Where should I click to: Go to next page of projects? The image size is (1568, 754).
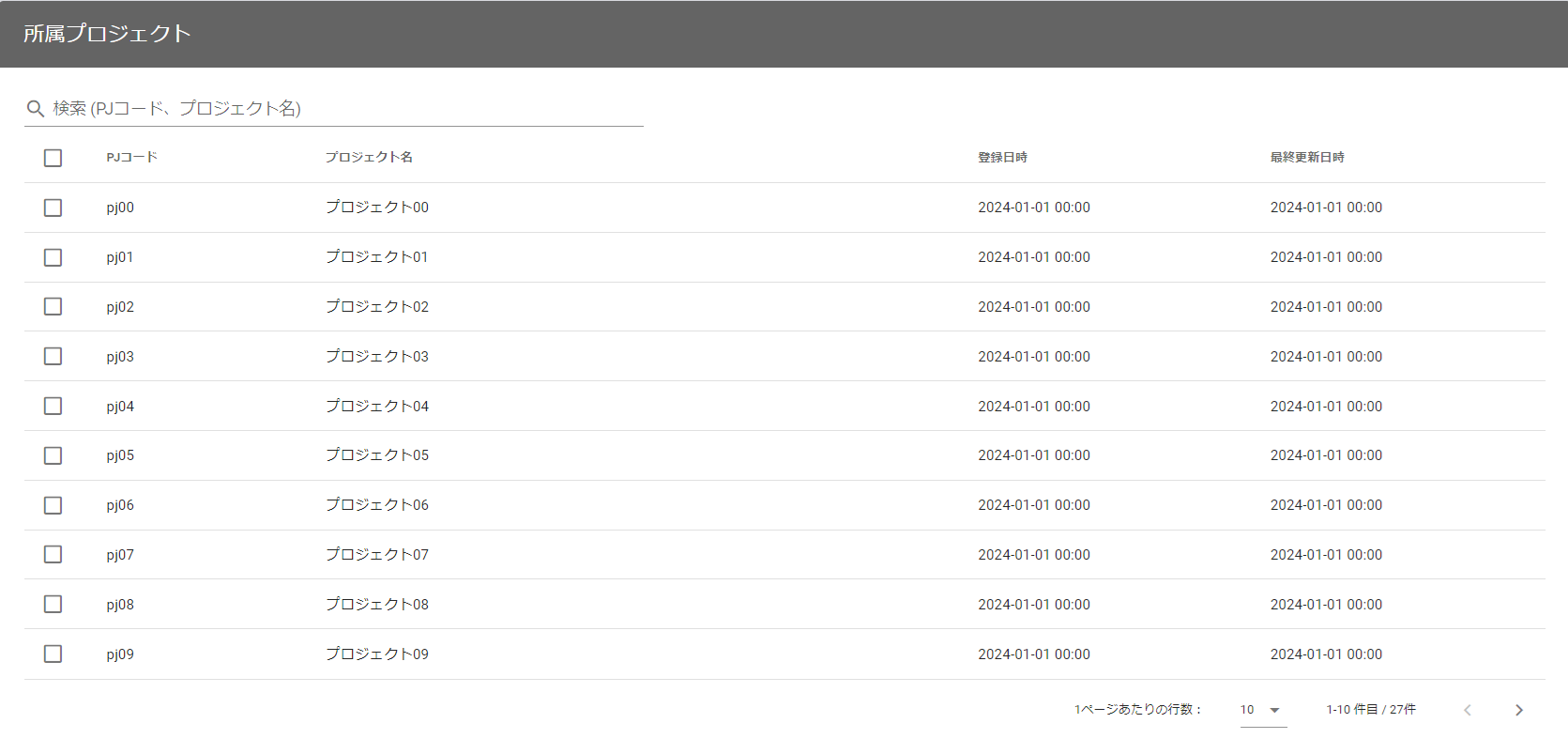click(1518, 710)
